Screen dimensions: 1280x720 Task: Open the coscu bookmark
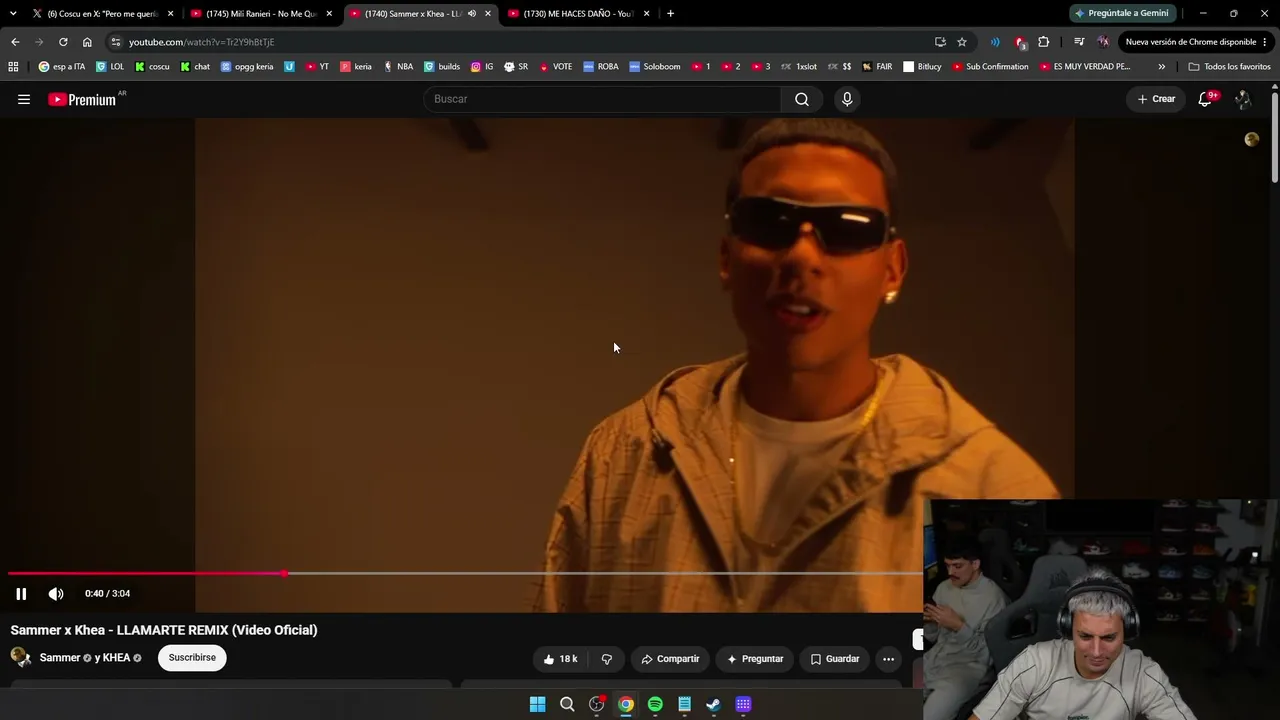[x=152, y=67]
